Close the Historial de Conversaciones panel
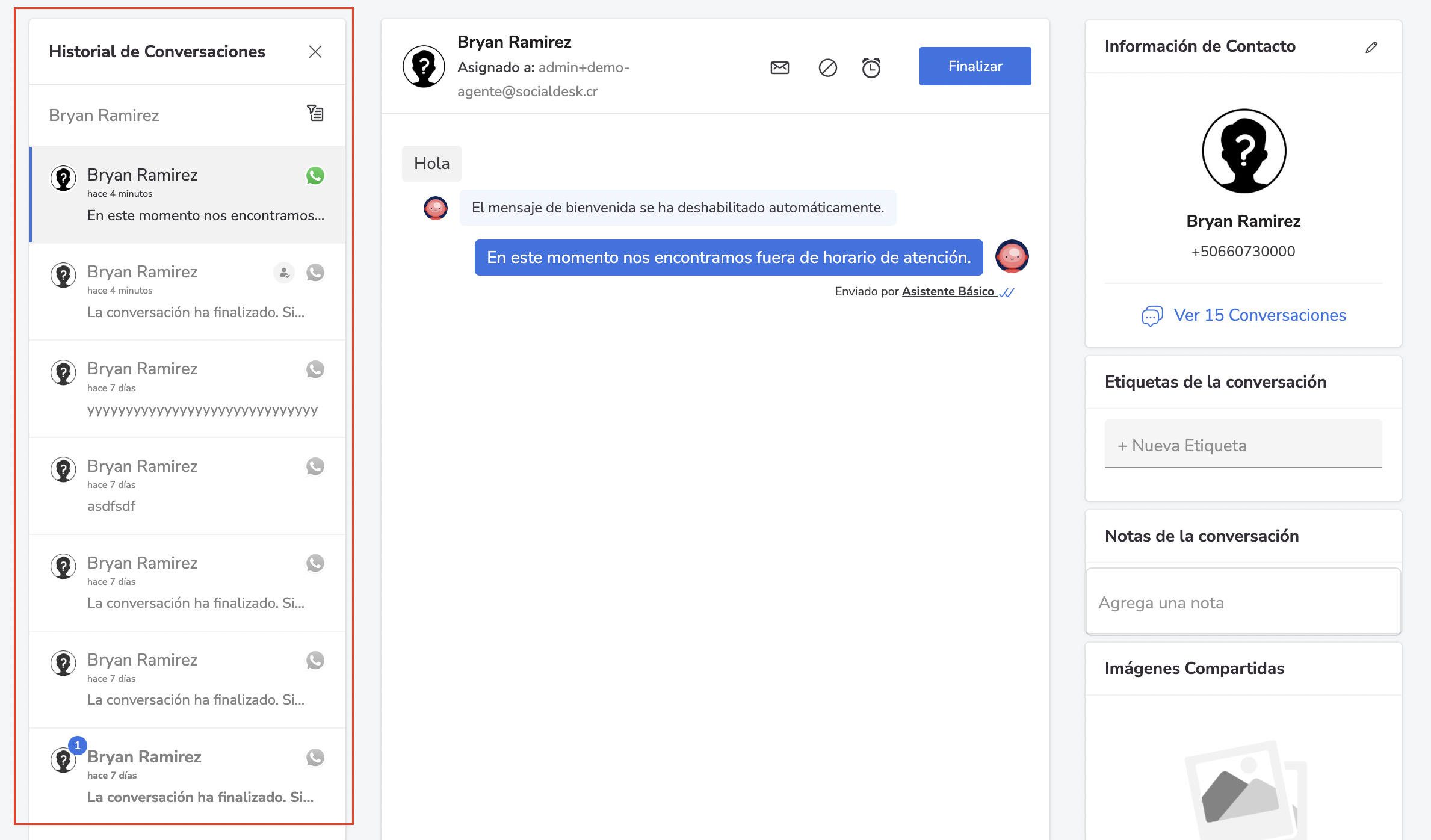Image resolution: width=1431 pixels, height=840 pixels. click(x=315, y=52)
